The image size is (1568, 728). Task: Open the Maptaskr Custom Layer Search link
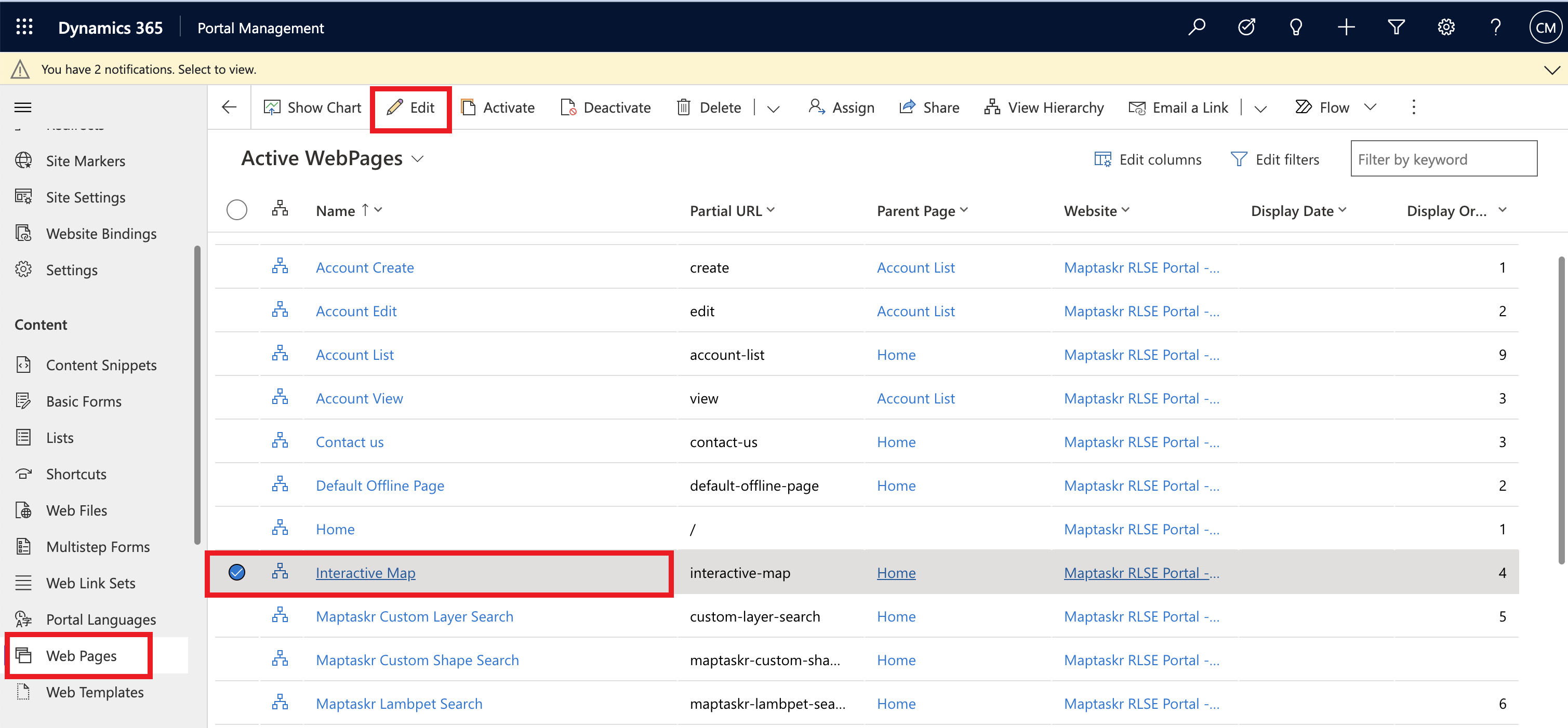(415, 616)
